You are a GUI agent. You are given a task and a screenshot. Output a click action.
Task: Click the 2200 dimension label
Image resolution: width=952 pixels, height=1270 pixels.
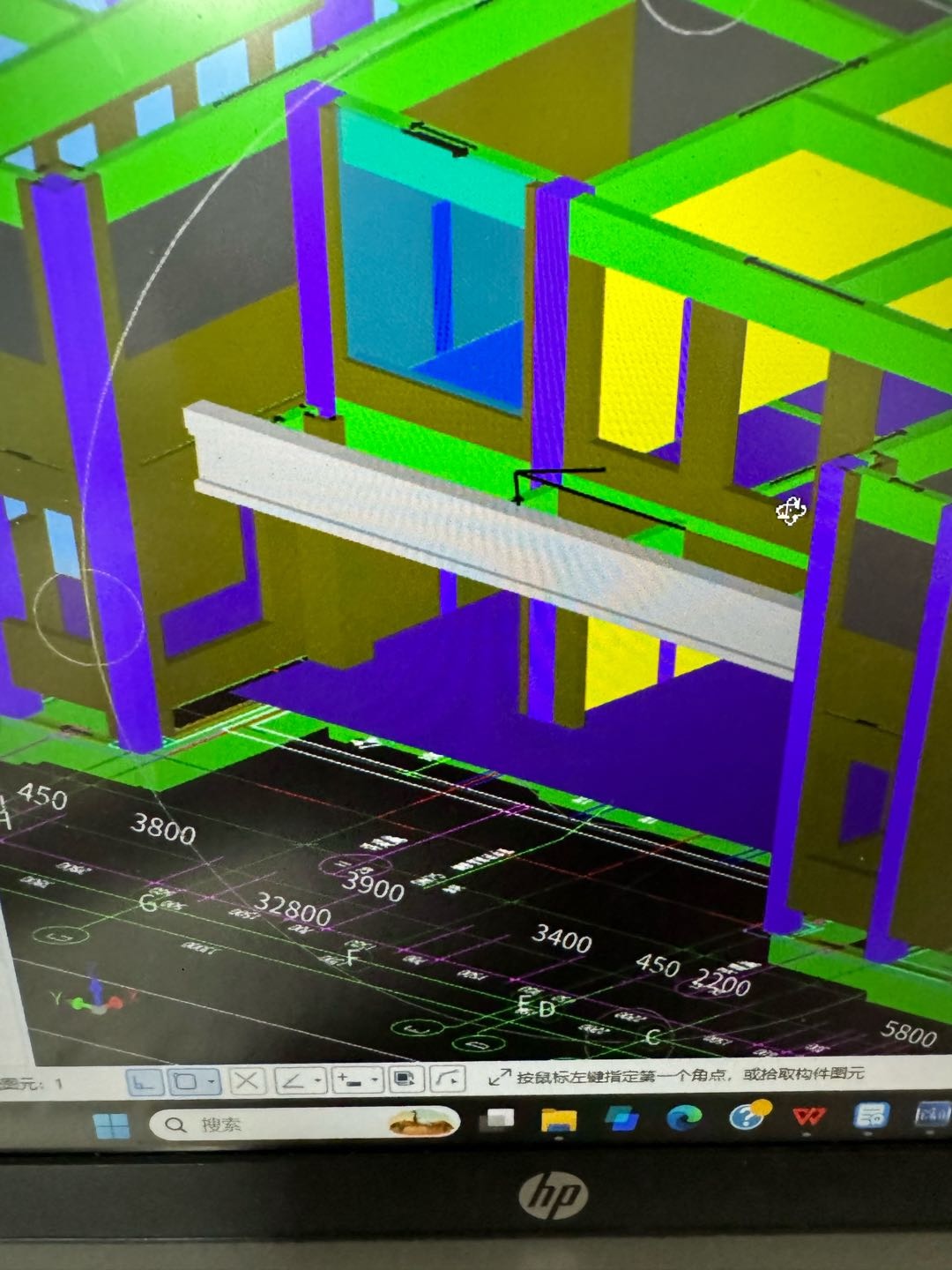point(723,981)
